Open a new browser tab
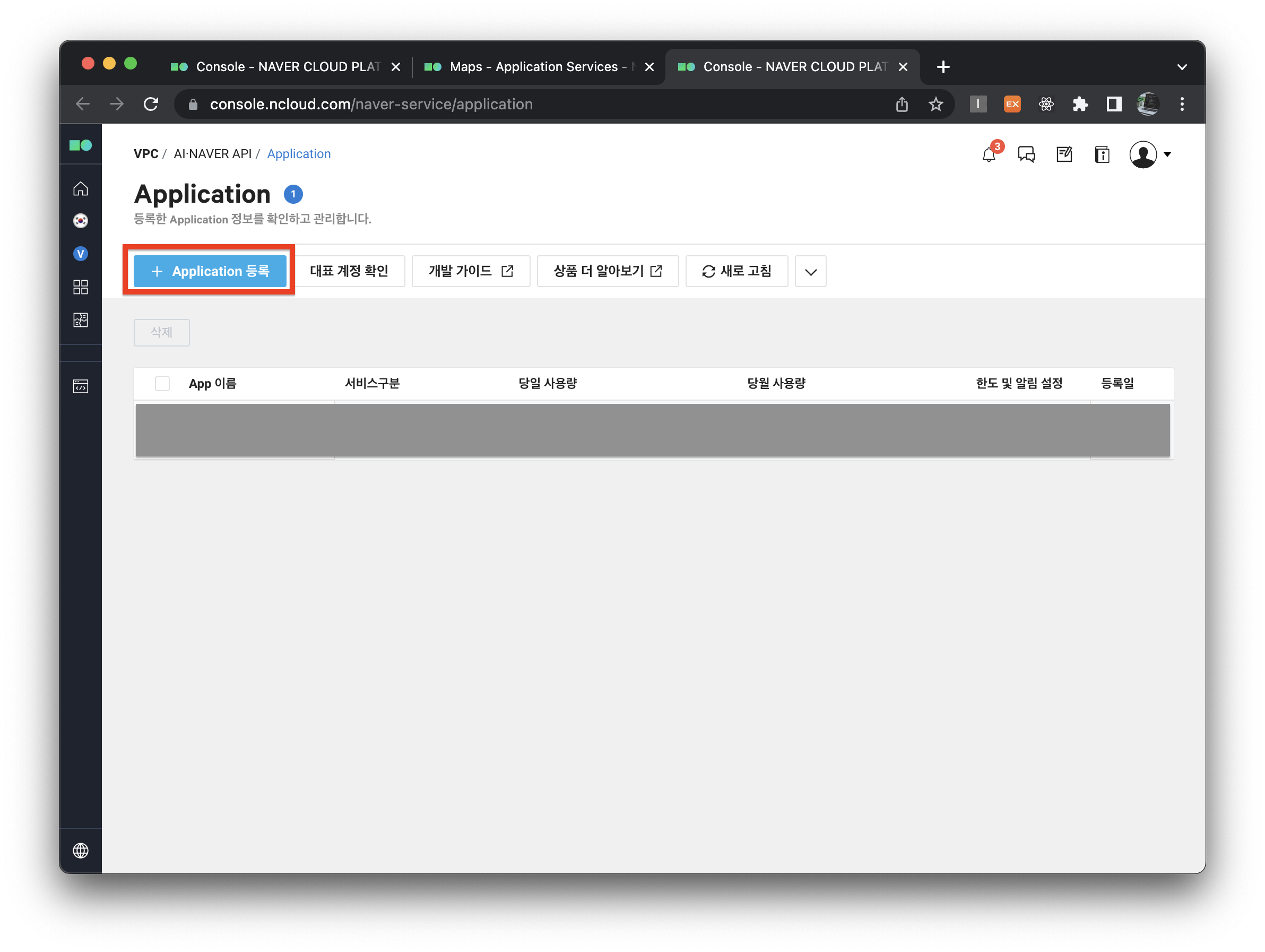The height and width of the screenshot is (952, 1265). tap(943, 67)
